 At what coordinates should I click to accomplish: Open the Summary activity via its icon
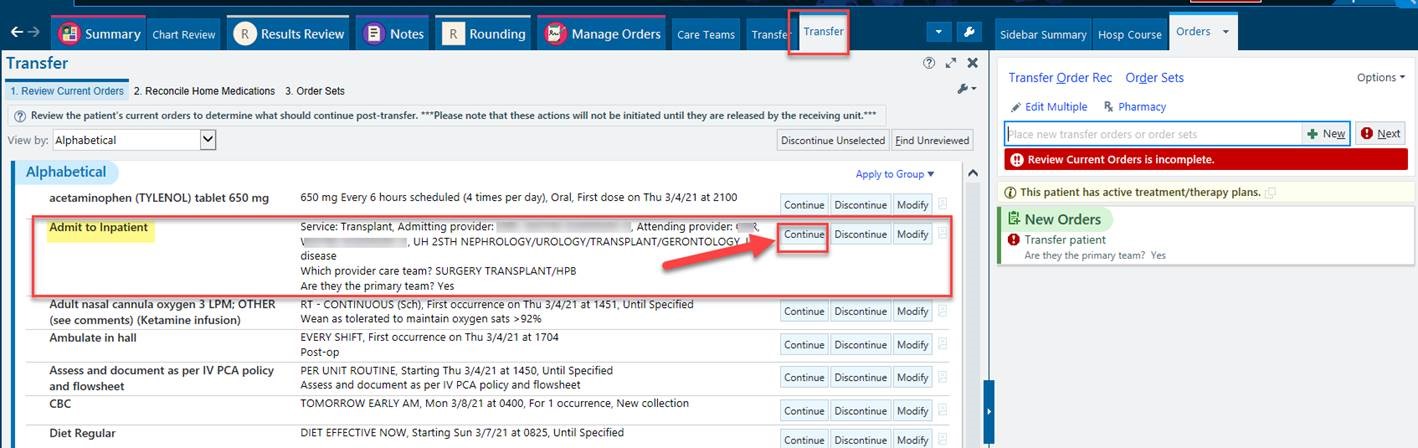[69, 33]
